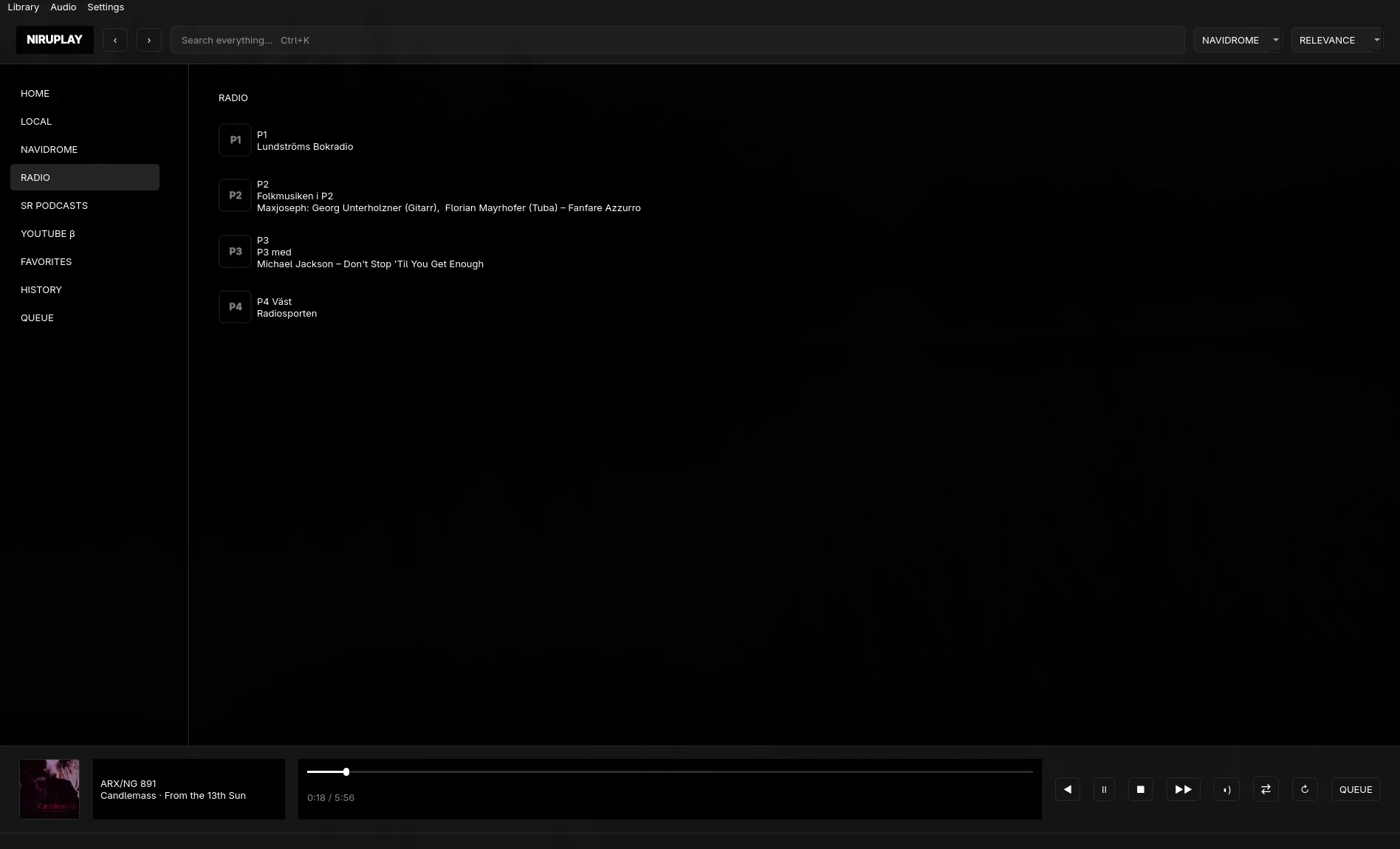This screenshot has width=1400, height=849.
Task: Open the NAVIDROME source dropdown
Action: (x=1238, y=40)
